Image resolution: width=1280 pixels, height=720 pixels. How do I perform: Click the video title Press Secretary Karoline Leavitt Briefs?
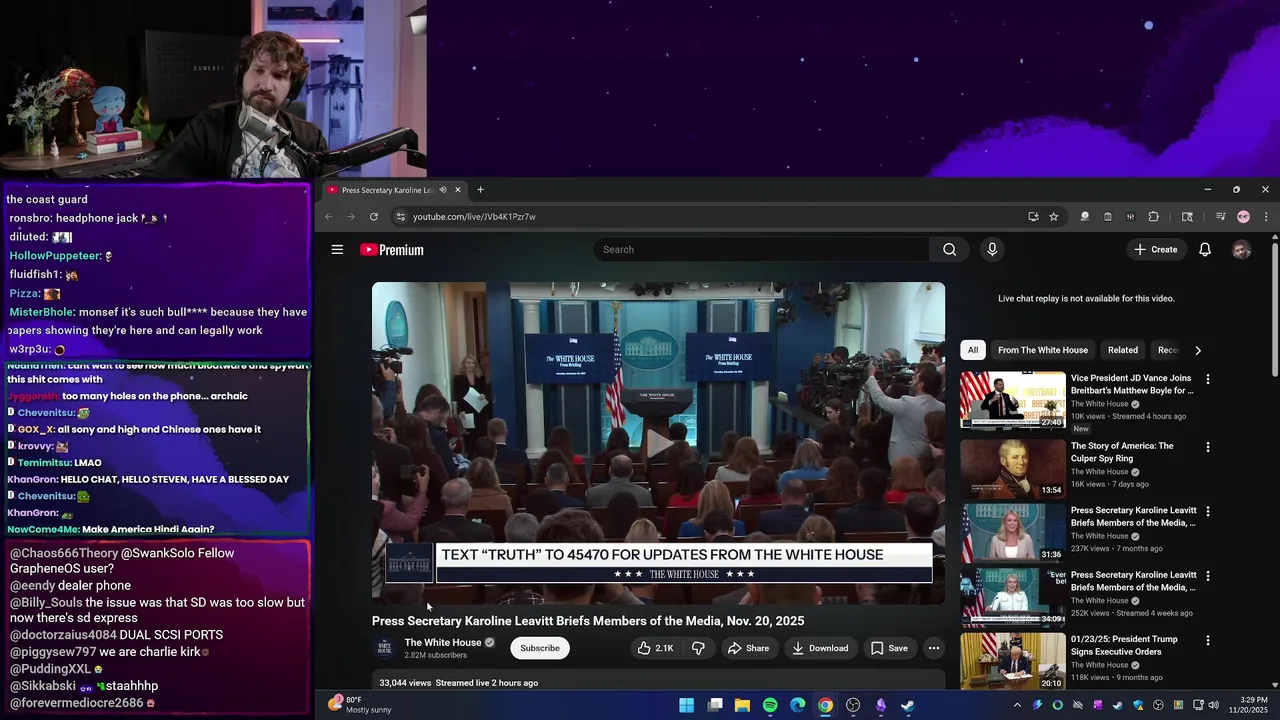coord(588,621)
